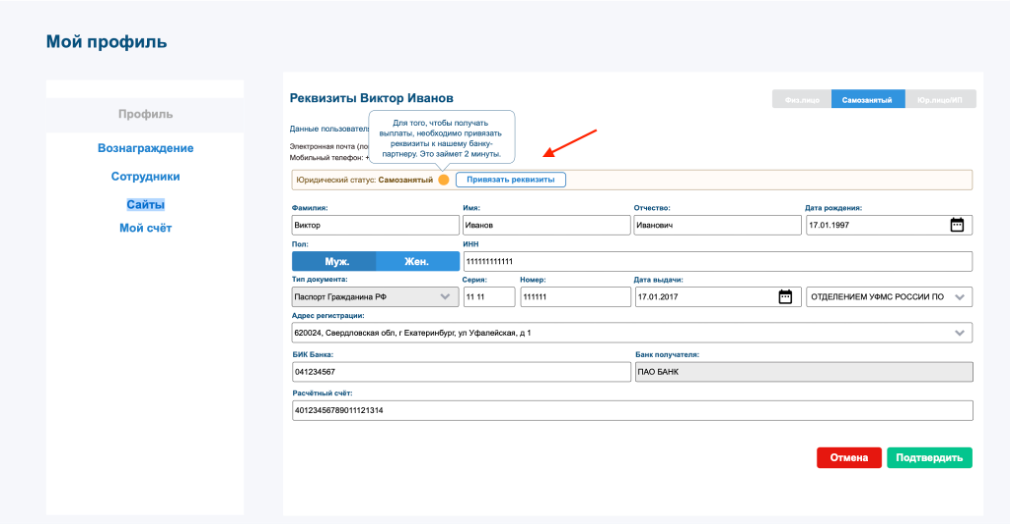
Task: Click the ИНН input field
Action: [x=717, y=261]
